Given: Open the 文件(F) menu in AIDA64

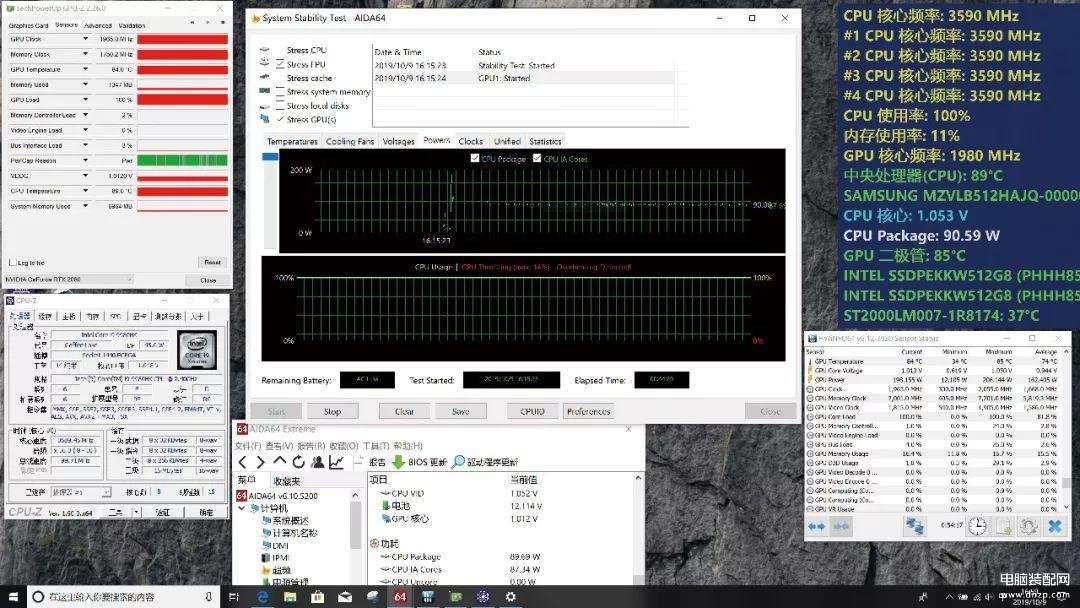Looking at the screenshot, I should point(248,445).
